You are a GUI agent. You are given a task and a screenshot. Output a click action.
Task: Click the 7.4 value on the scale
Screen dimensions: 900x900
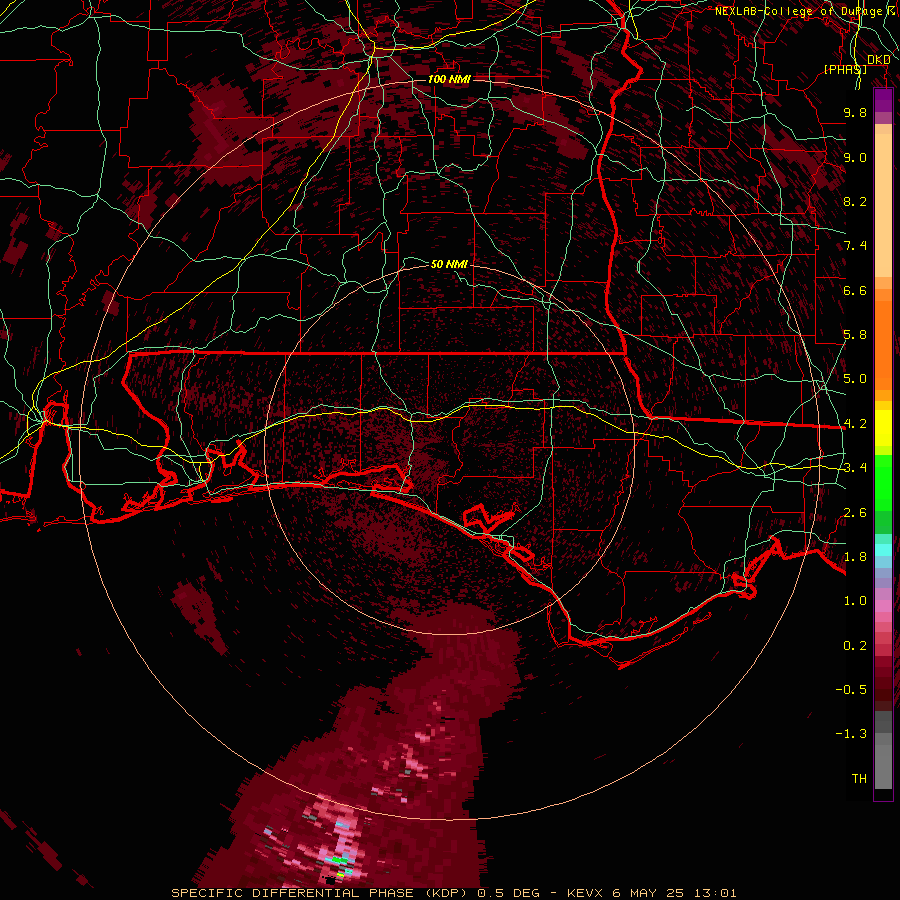[855, 246]
